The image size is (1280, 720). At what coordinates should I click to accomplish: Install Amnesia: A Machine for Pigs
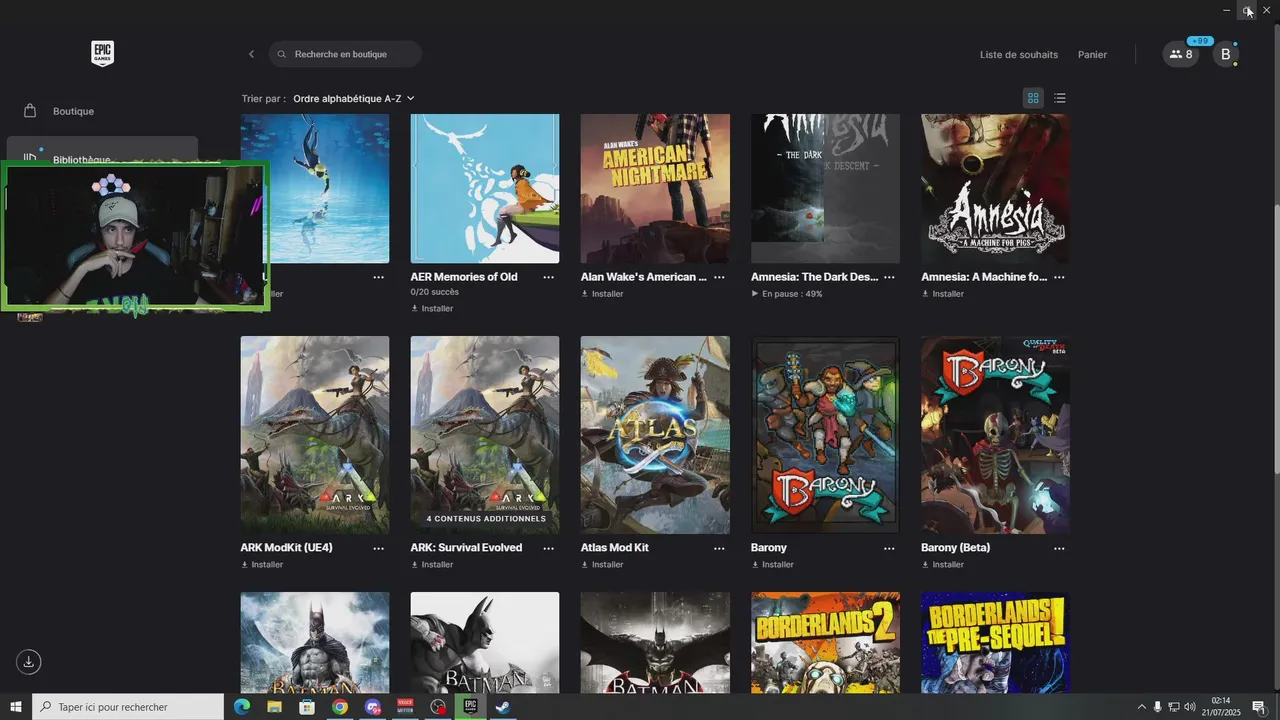pyautogui.click(x=943, y=294)
